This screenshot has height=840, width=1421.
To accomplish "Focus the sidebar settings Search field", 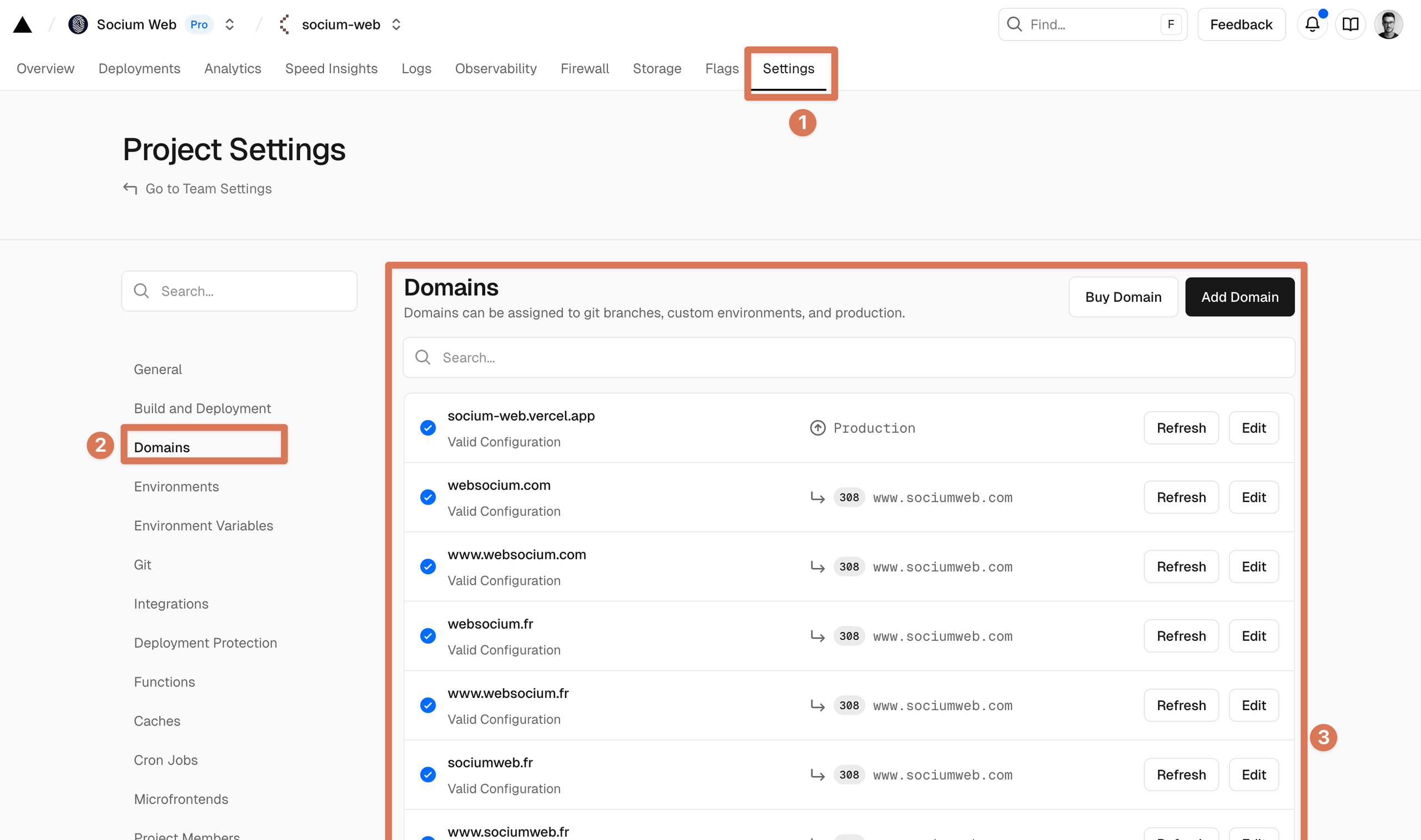I will click(239, 291).
